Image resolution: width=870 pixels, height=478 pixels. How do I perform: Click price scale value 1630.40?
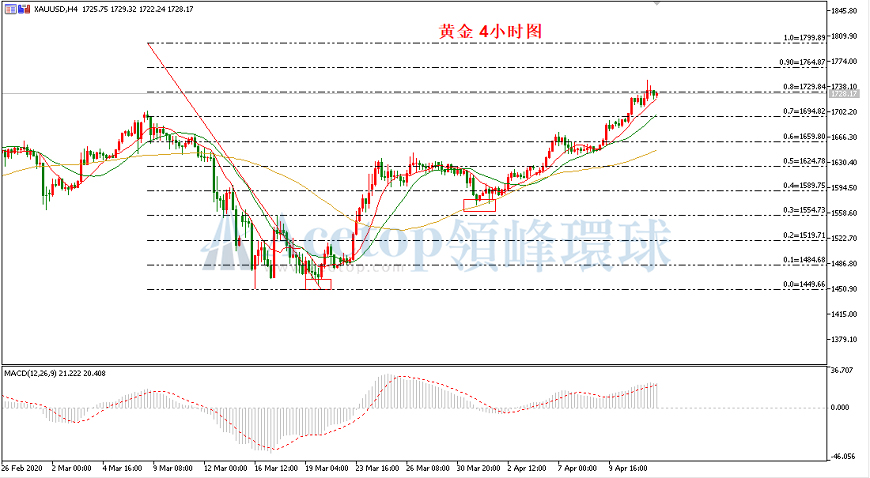pos(844,163)
